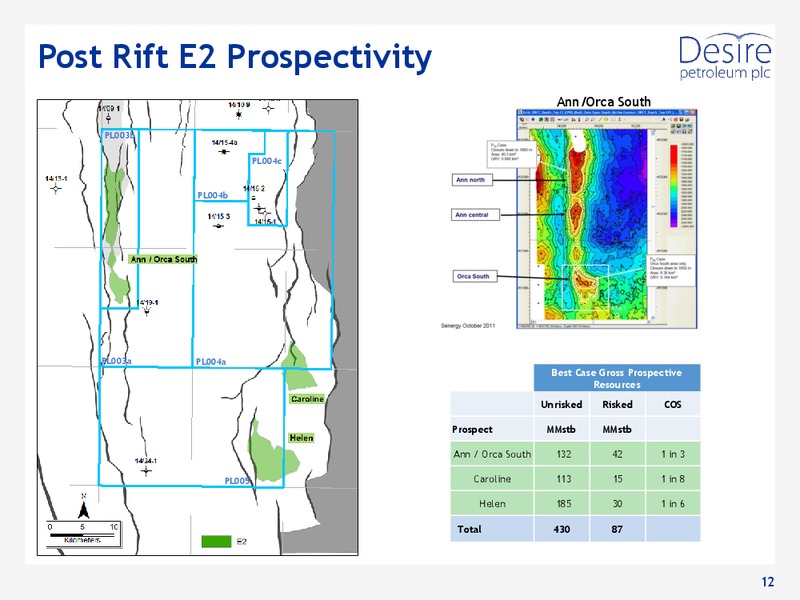Click the PL004b license label on map

tap(213, 195)
